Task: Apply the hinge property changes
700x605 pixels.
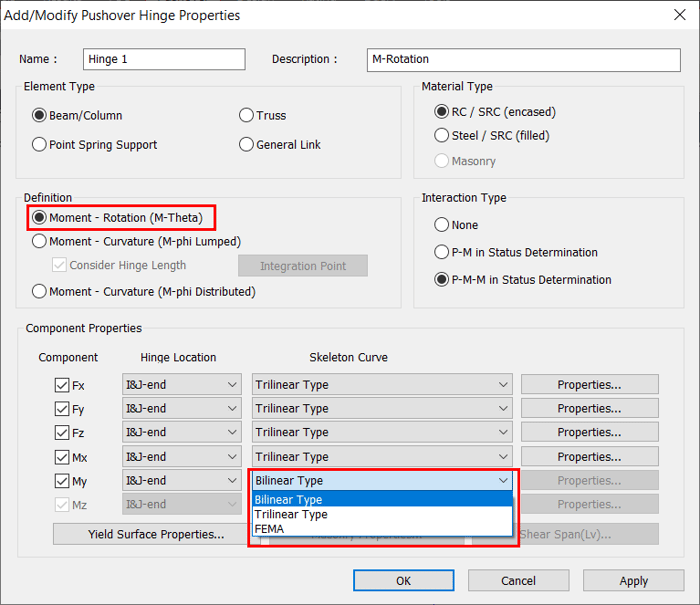Action: [633, 580]
